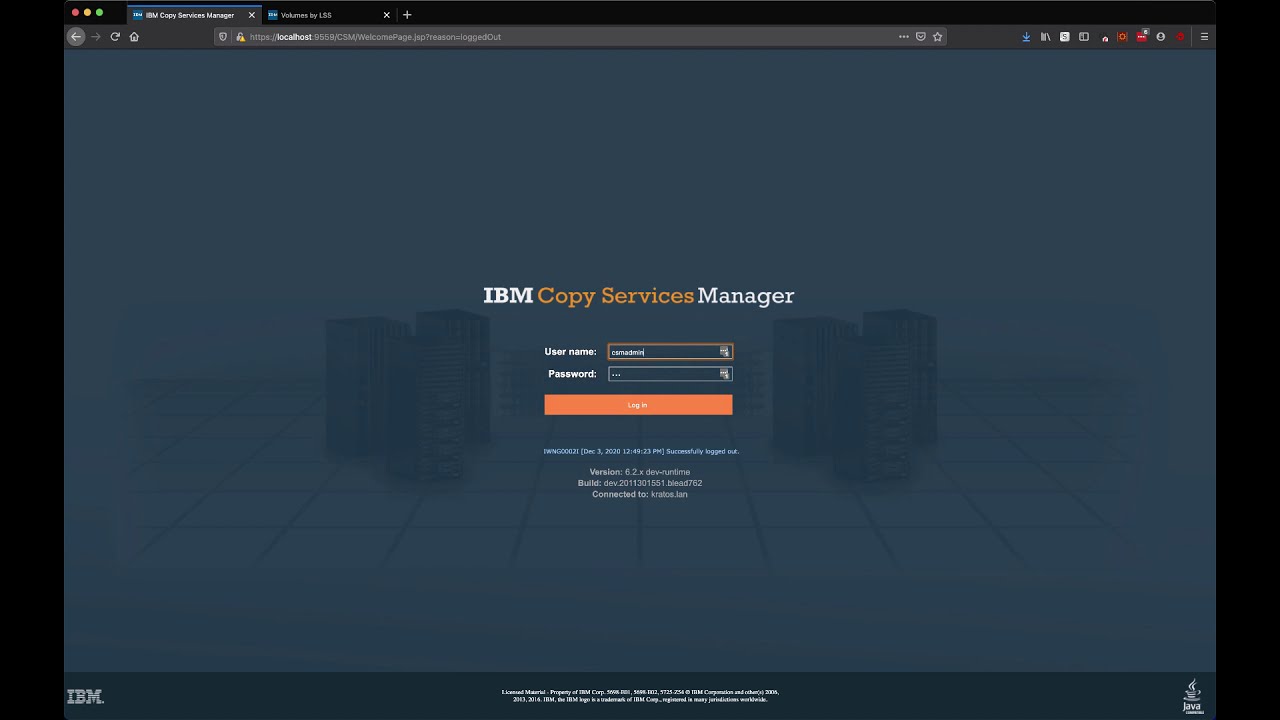Viewport: 1280px width, 720px height.
Task: Click the 'Version: 6.2.x dev-runtime' text
Action: pyautogui.click(x=640, y=472)
